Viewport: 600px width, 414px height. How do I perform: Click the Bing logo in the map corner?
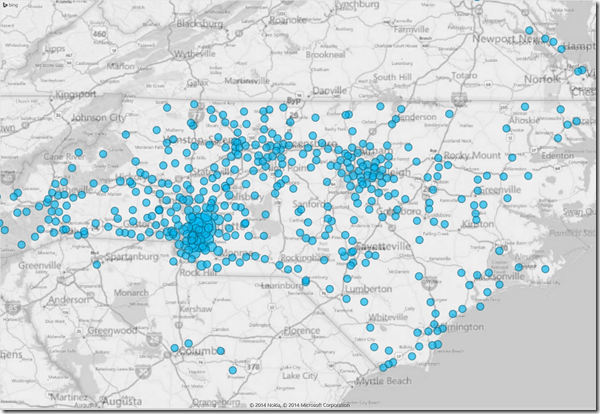pos(14,6)
